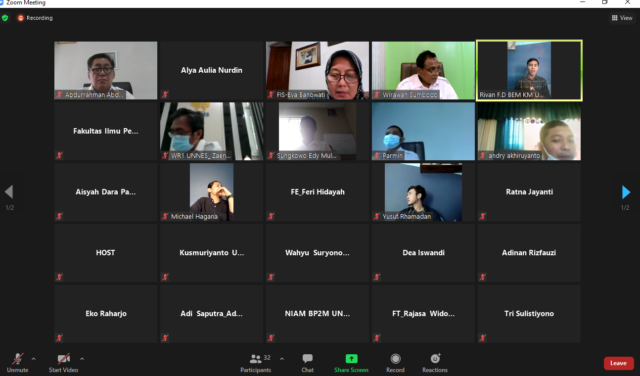The height and width of the screenshot is (376, 640).
Task: Click the Record icon
Action: (395, 359)
